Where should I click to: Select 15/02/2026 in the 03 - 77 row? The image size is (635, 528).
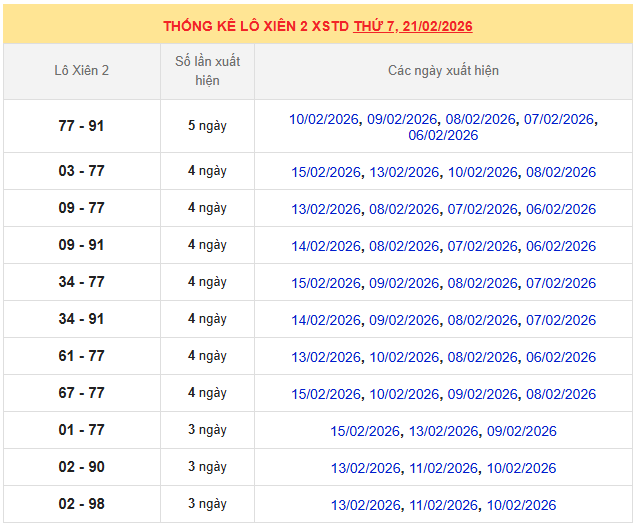point(326,172)
